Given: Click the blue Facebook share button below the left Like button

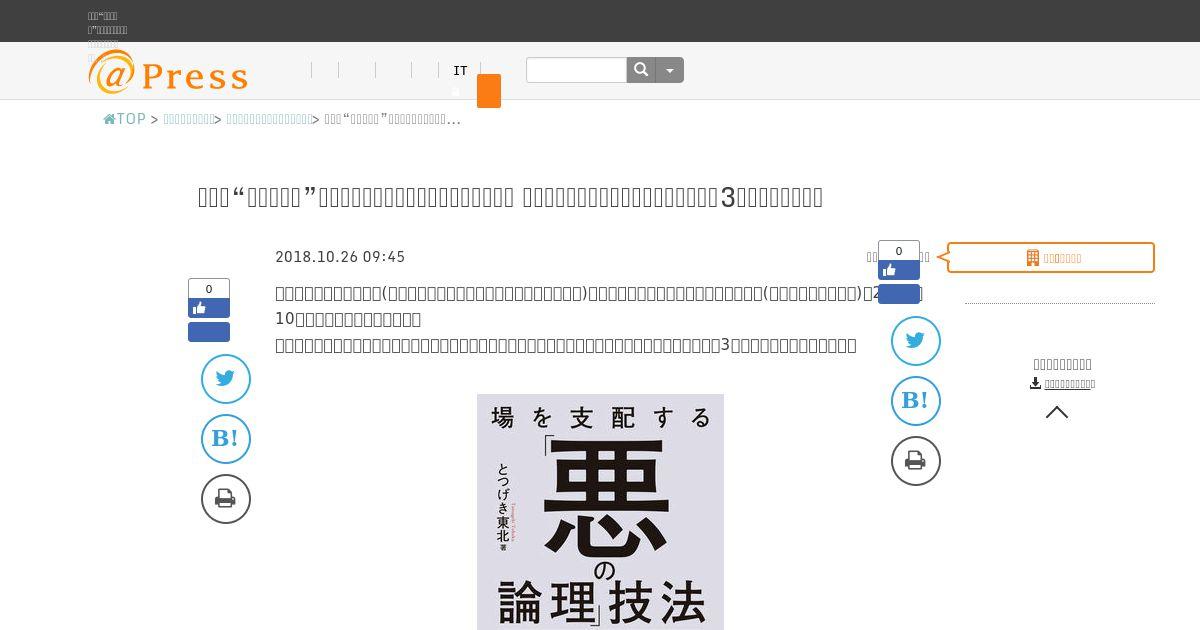Looking at the screenshot, I should tap(209, 332).
